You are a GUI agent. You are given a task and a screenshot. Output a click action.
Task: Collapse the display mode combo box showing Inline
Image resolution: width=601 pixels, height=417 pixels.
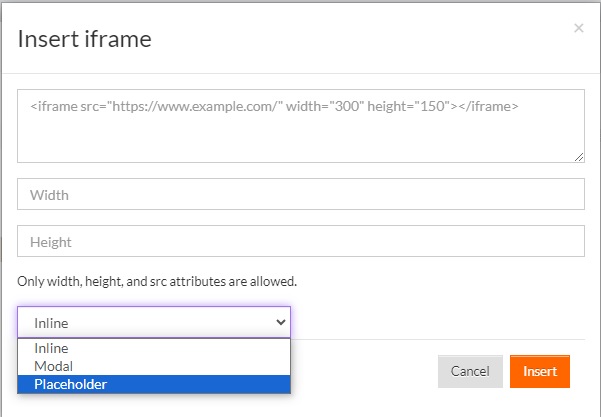click(154, 322)
